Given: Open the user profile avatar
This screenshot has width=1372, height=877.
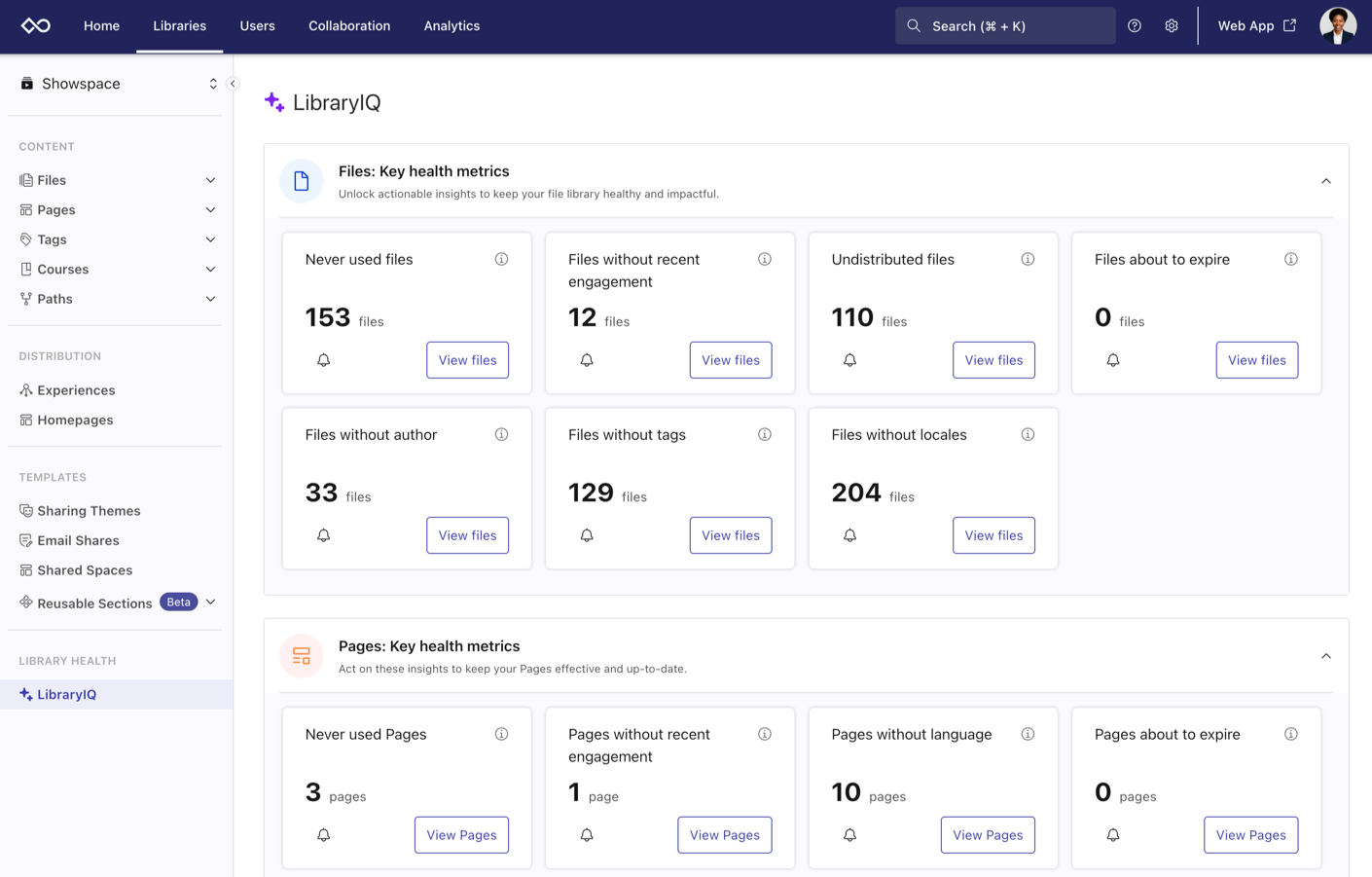Looking at the screenshot, I should point(1337,26).
